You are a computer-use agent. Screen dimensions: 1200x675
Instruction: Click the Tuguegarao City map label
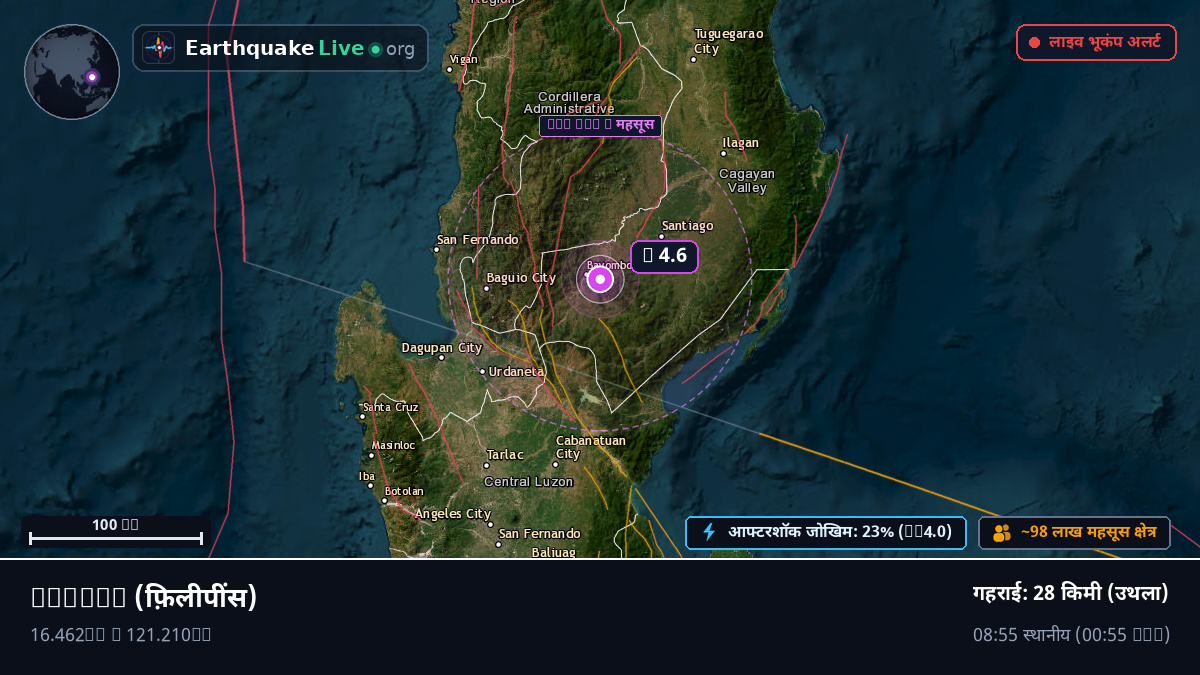click(x=728, y=41)
